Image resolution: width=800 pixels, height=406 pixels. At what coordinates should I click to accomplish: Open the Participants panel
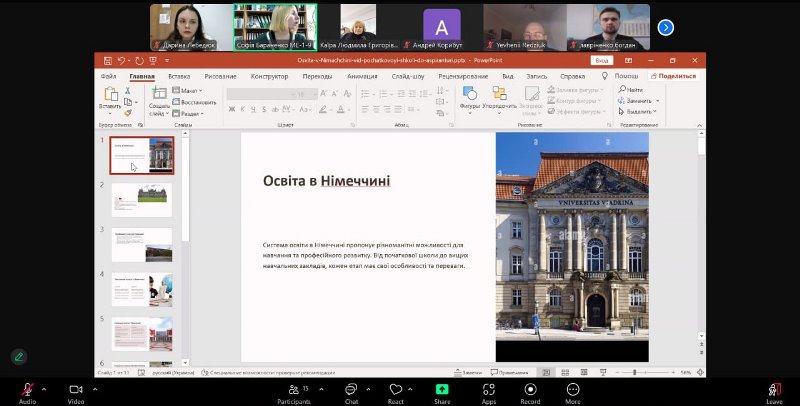293,388
